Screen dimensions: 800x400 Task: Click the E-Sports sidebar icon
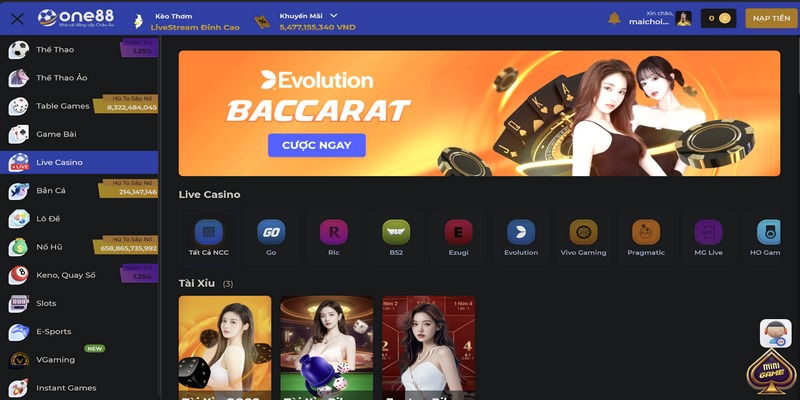pyautogui.click(x=18, y=332)
